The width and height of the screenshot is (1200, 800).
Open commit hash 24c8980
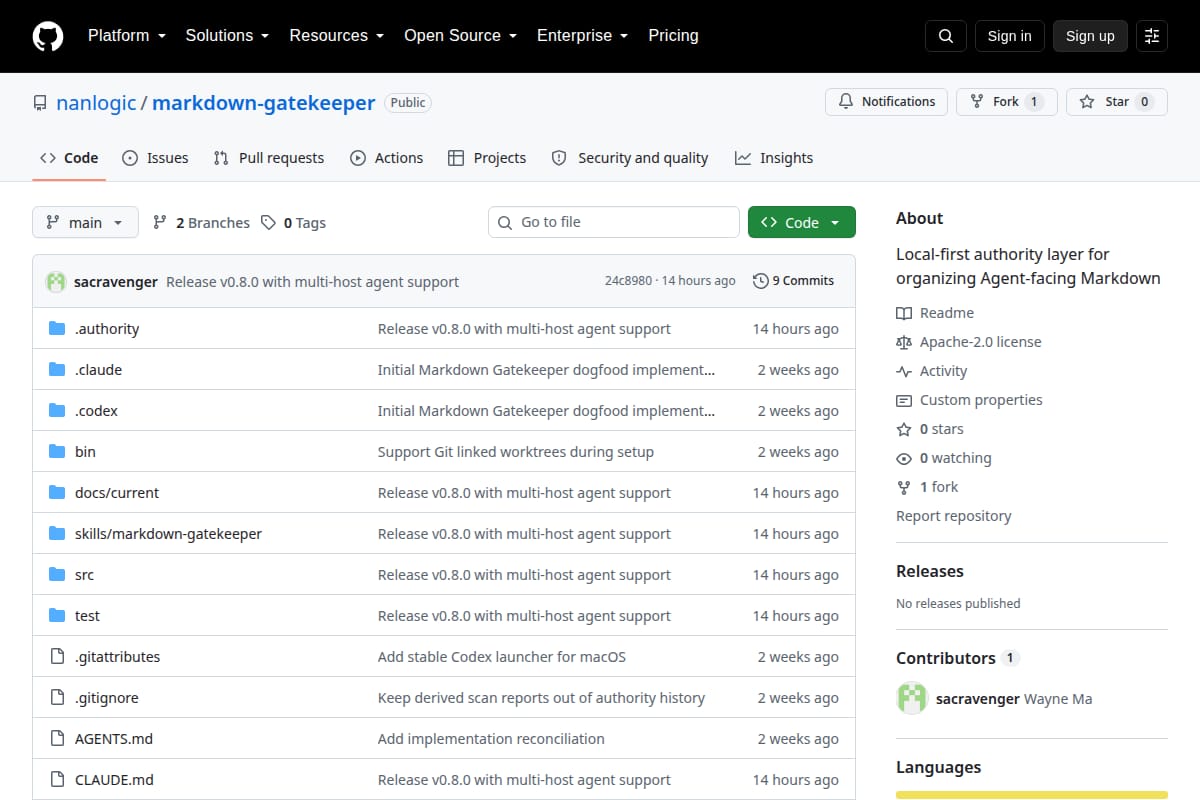coord(628,281)
